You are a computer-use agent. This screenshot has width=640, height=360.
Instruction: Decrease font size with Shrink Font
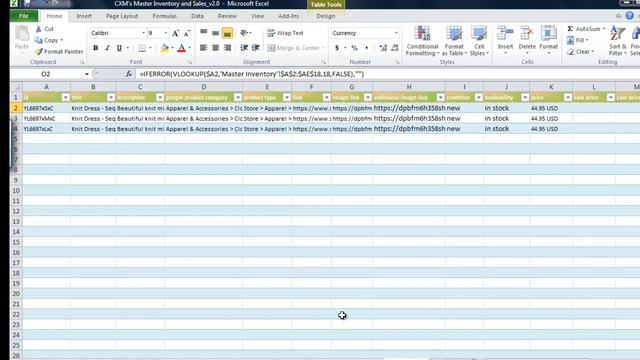coord(187,33)
